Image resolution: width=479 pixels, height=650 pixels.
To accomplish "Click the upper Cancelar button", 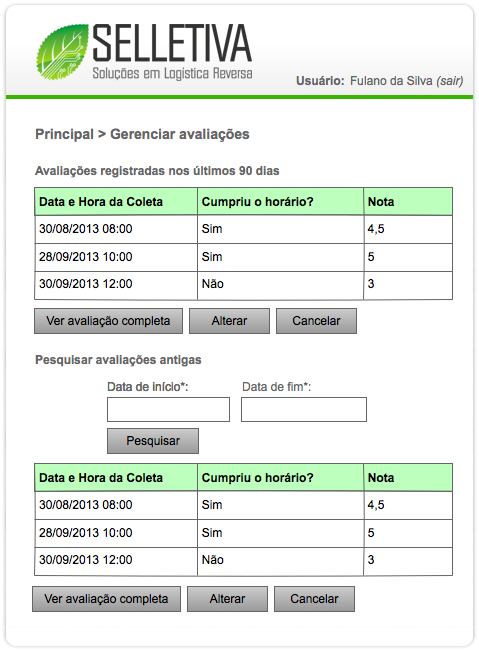I will [x=316, y=321].
